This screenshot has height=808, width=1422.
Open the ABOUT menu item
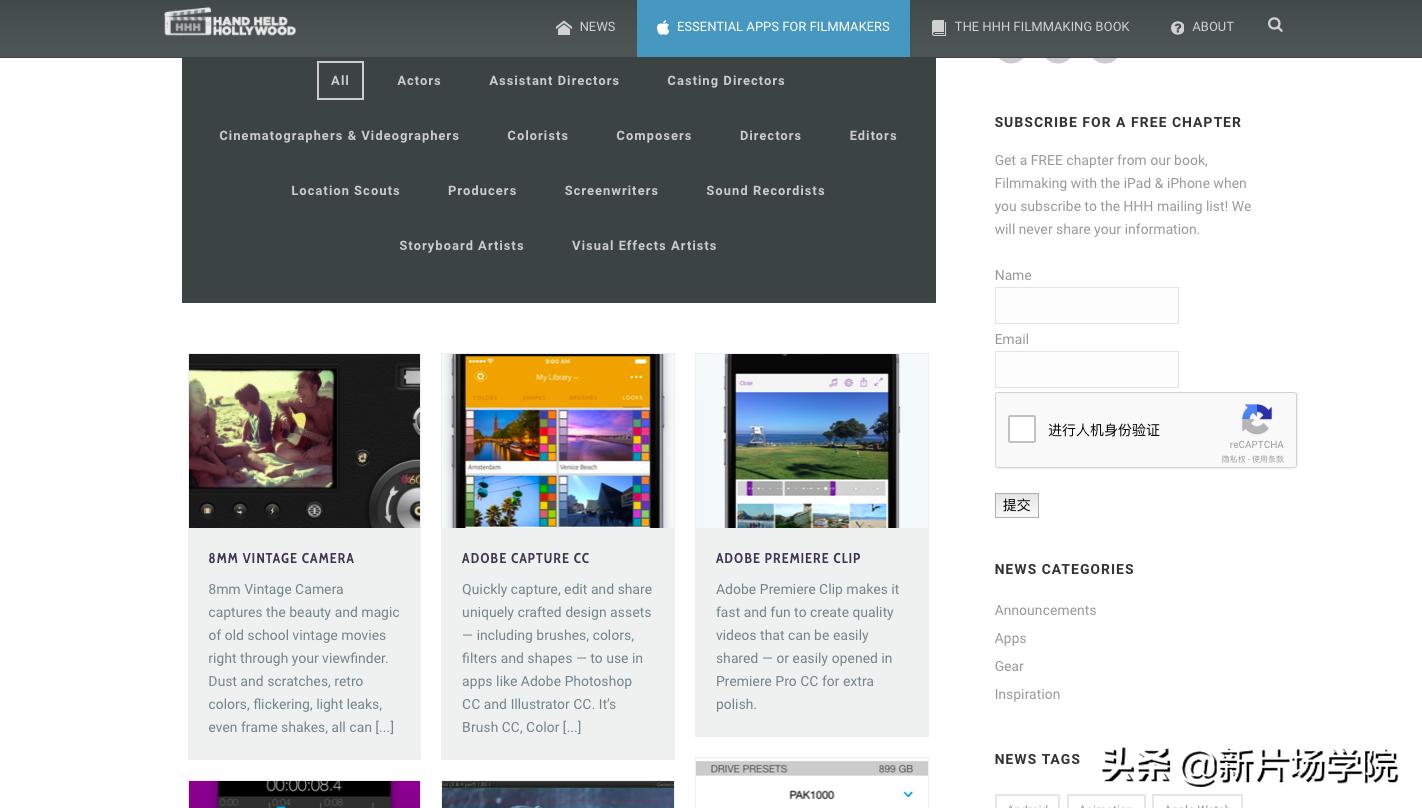click(x=1202, y=27)
